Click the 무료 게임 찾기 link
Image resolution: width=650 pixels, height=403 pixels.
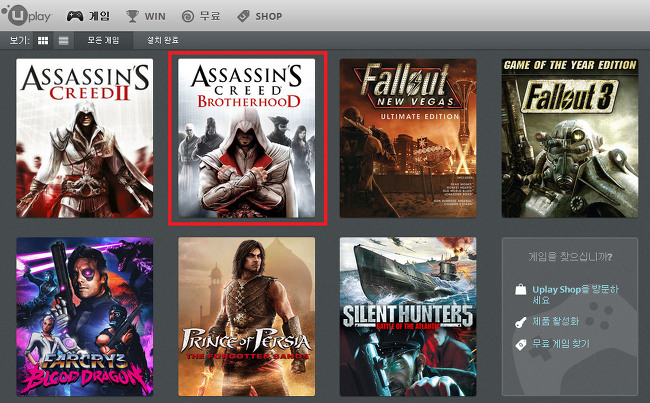(561, 344)
